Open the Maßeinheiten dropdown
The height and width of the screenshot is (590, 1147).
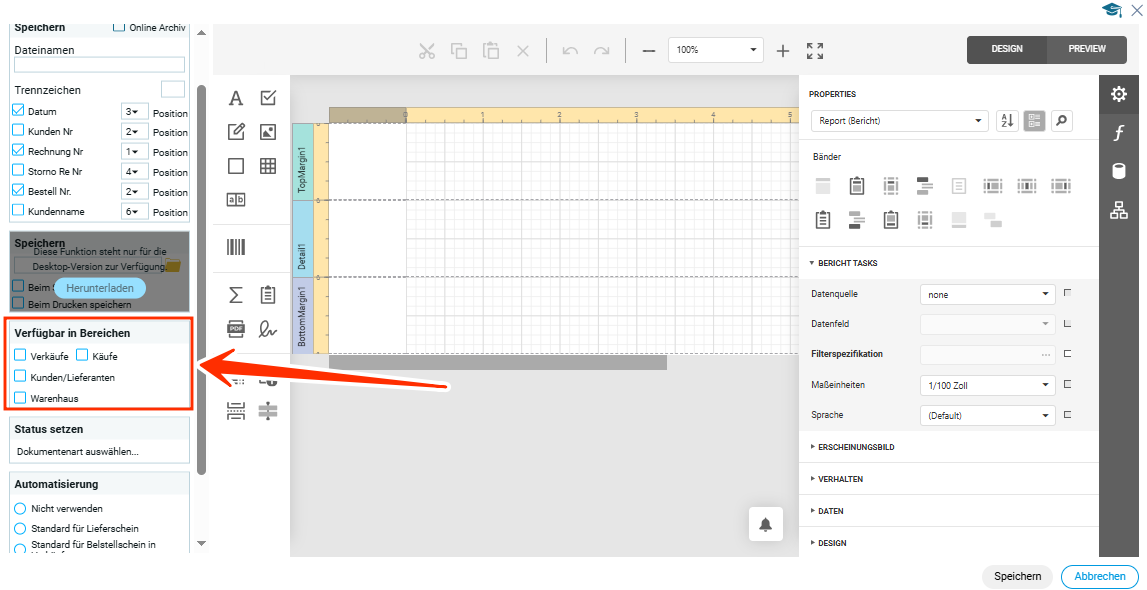(987, 385)
